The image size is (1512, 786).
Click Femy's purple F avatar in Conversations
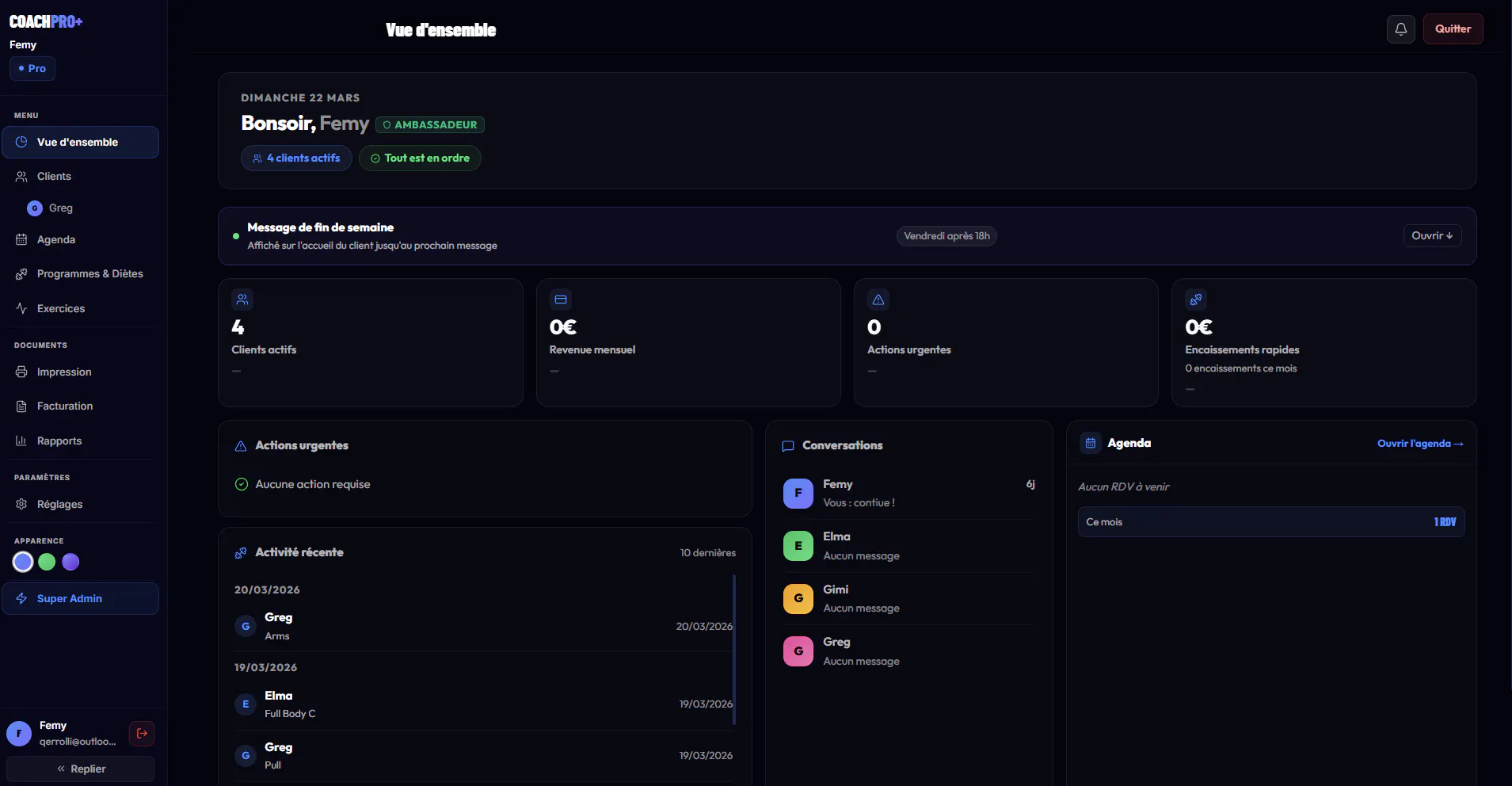click(798, 494)
